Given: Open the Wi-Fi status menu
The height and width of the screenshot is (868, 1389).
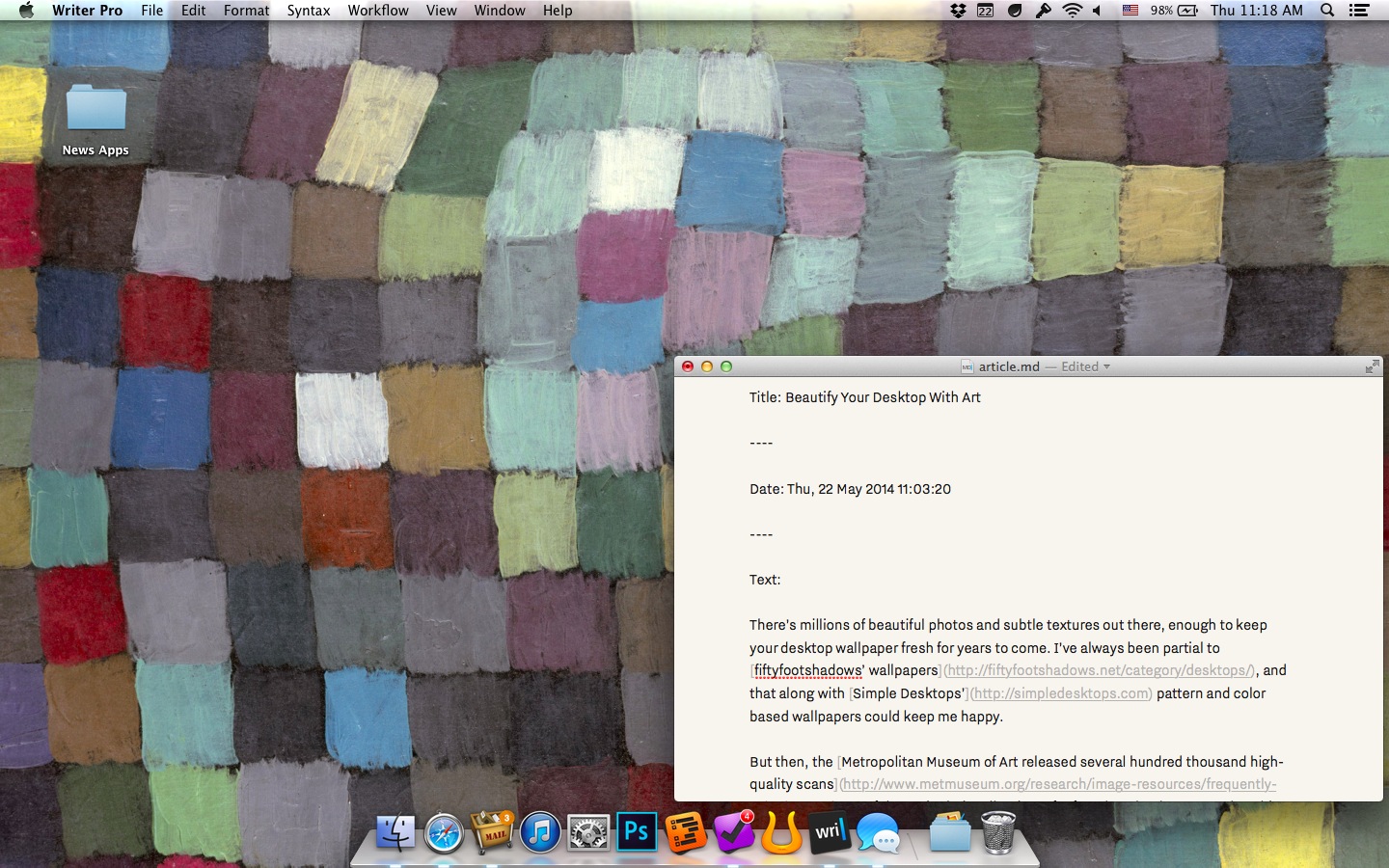Looking at the screenshot, I should point(1073,11).
